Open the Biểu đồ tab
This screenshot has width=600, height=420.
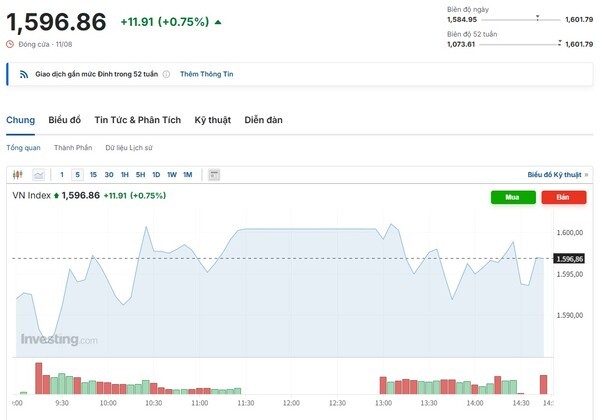coord(65,120)
